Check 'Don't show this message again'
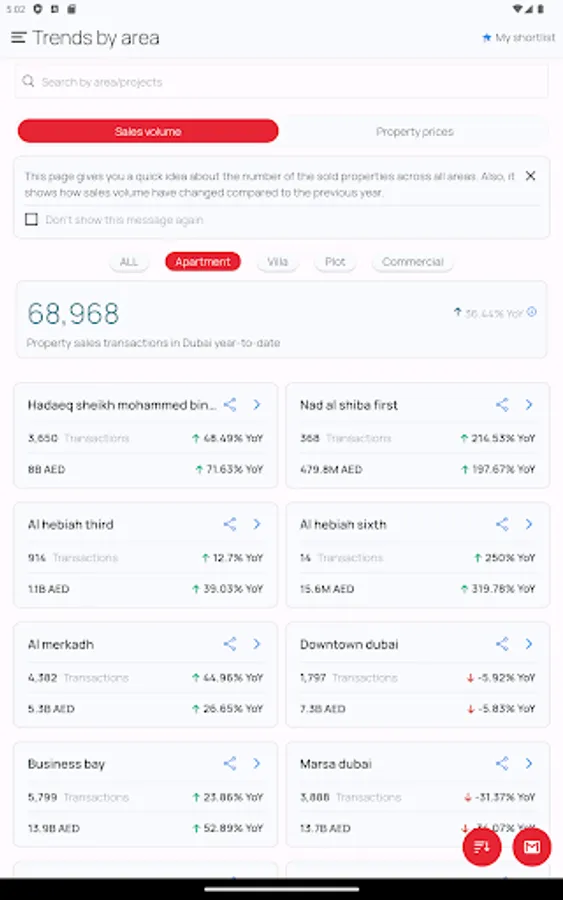 tap(32, 219)
